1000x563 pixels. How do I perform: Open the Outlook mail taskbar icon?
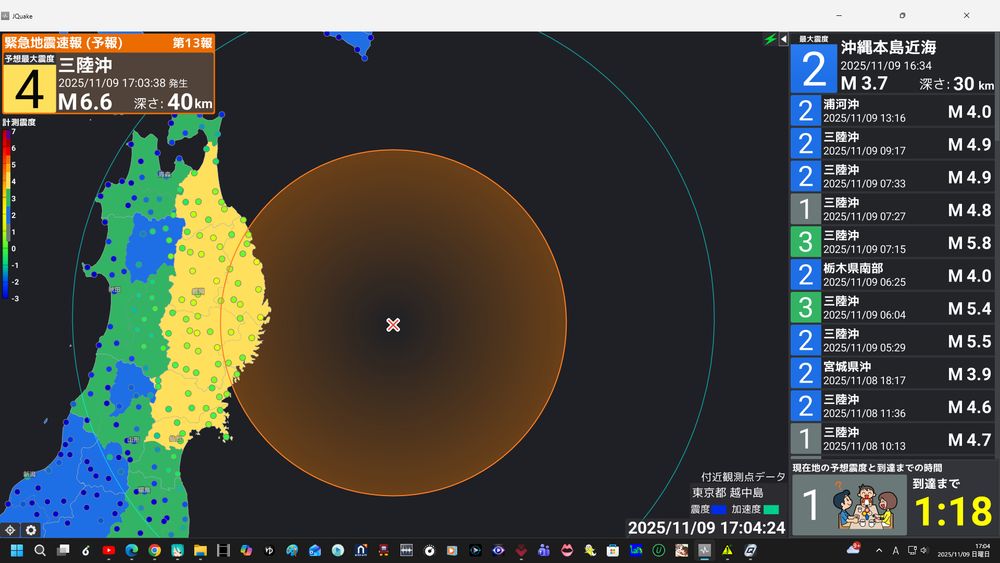(315, 550)
